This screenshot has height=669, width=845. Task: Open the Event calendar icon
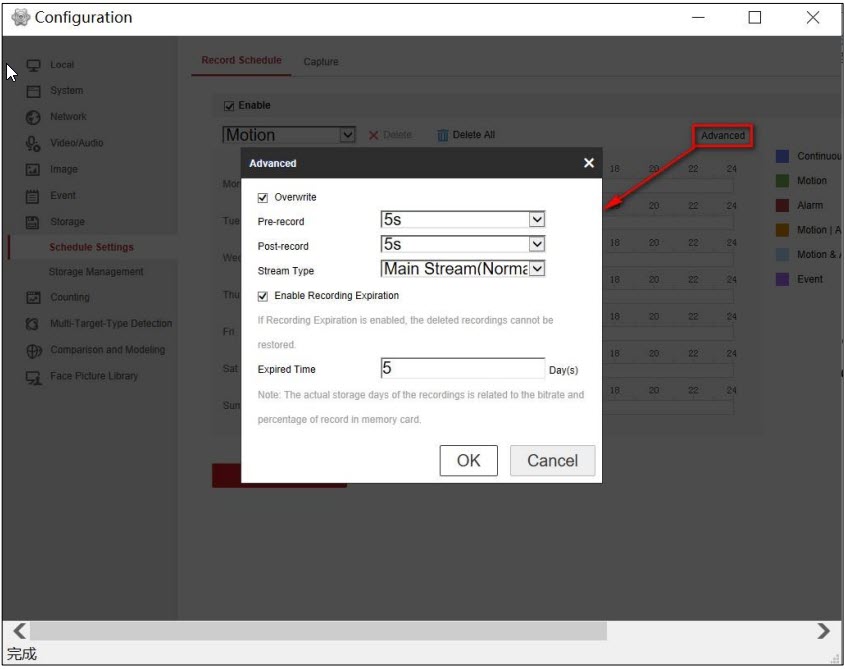pyautogui.click(x=33, y=196)
